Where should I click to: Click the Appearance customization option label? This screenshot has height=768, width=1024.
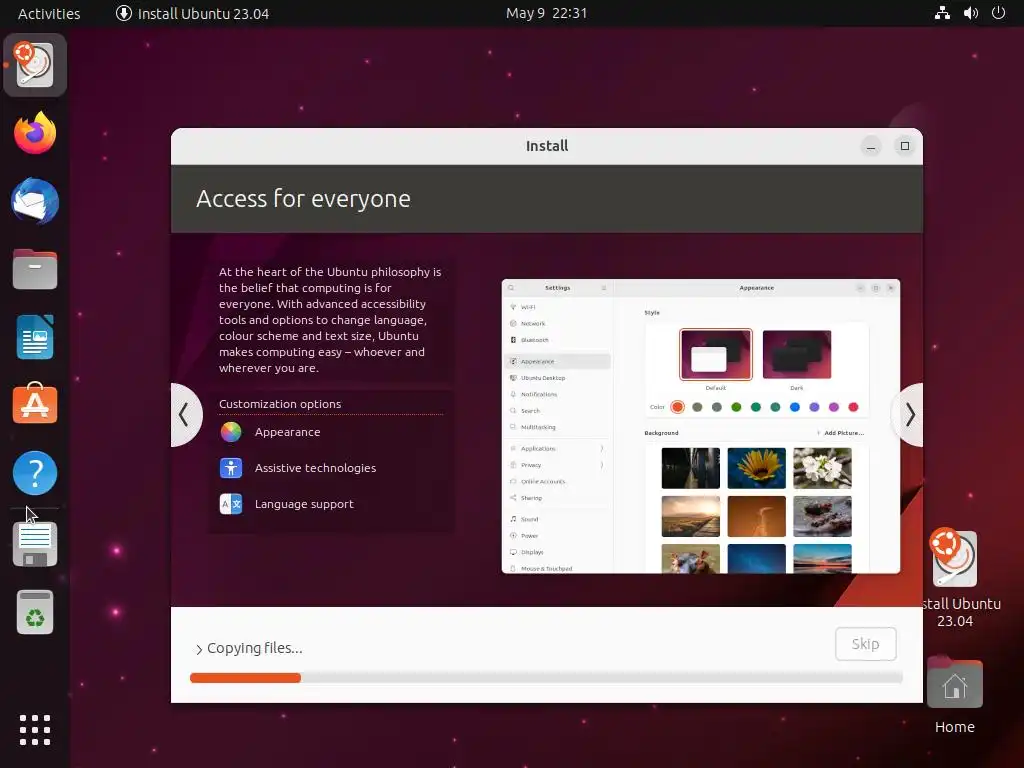click(287, 432)
